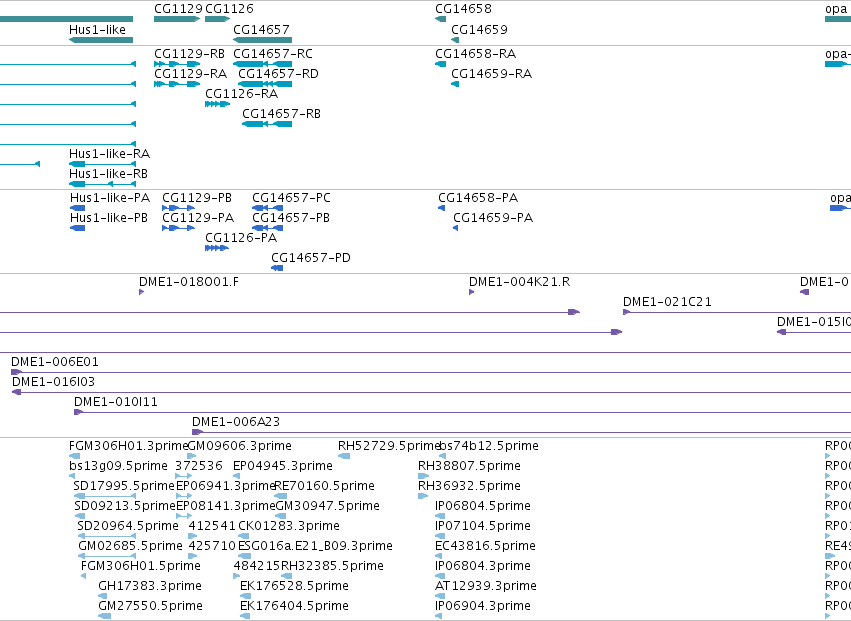Select protein Hus1-like-PA label
Image resolution: width=851 pixels, height=621 pixels.
(x=110, y=198)
